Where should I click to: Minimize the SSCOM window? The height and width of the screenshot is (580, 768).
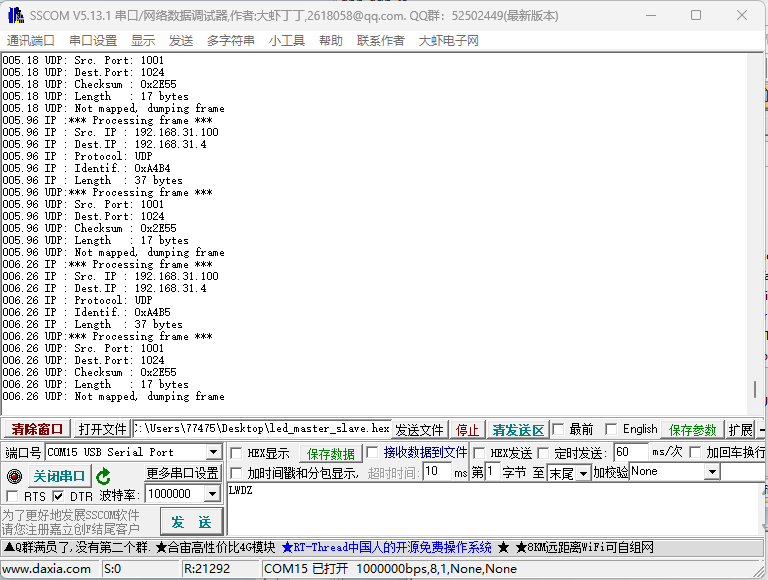651,15
